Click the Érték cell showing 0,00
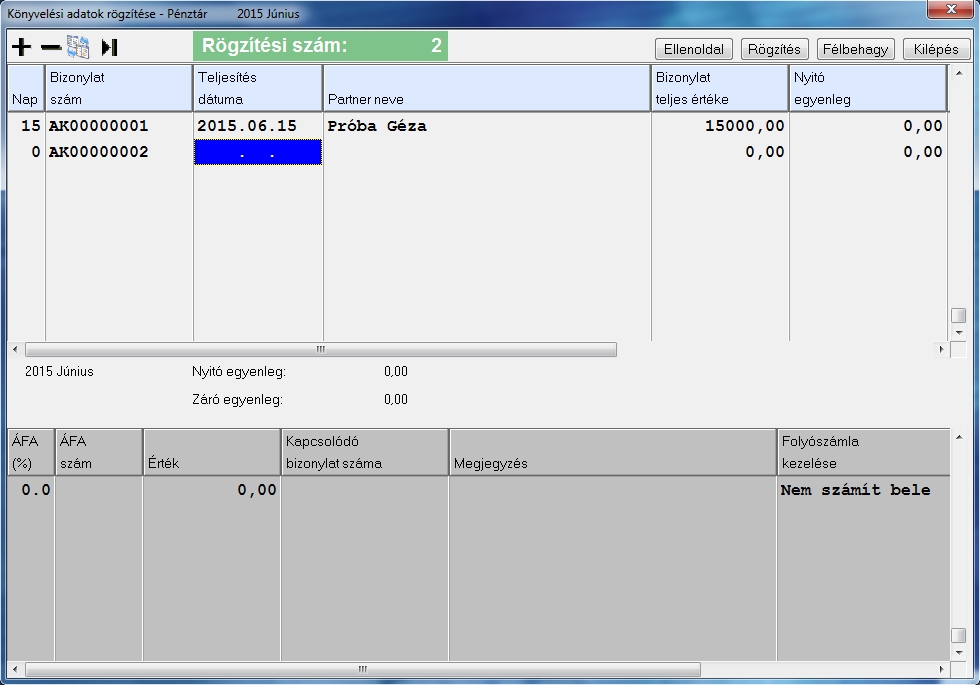 [211, 490]
